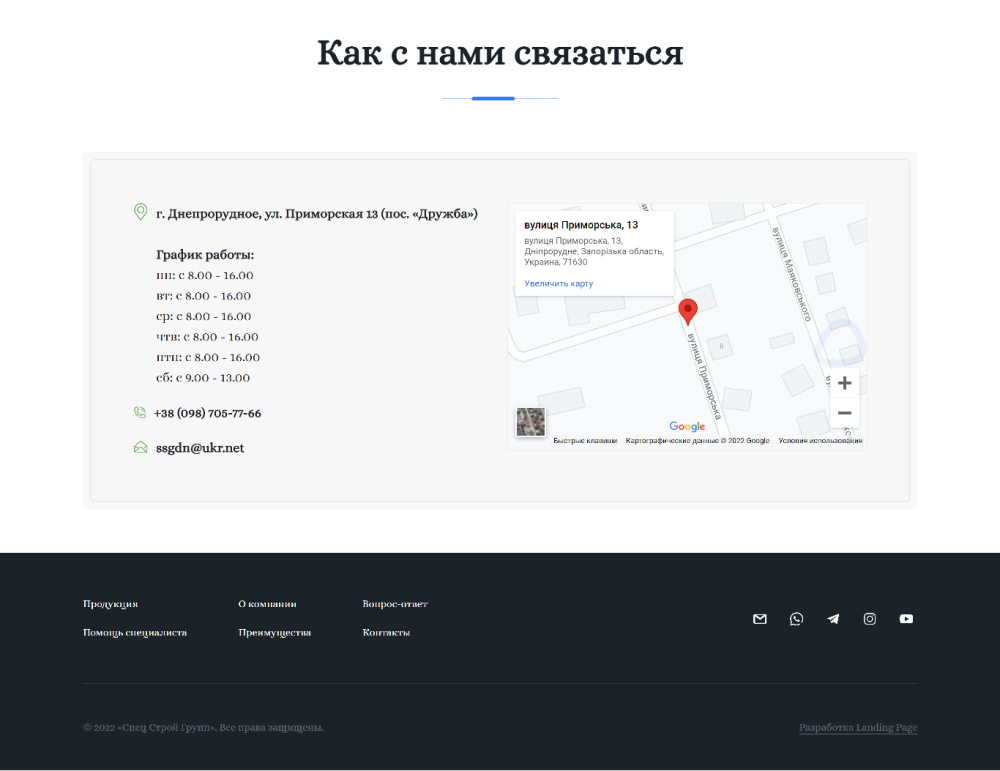Click 'Быстрые клавиши' on the map
The width and height of the screenshot is (1000, 771).
coord(585,441)
